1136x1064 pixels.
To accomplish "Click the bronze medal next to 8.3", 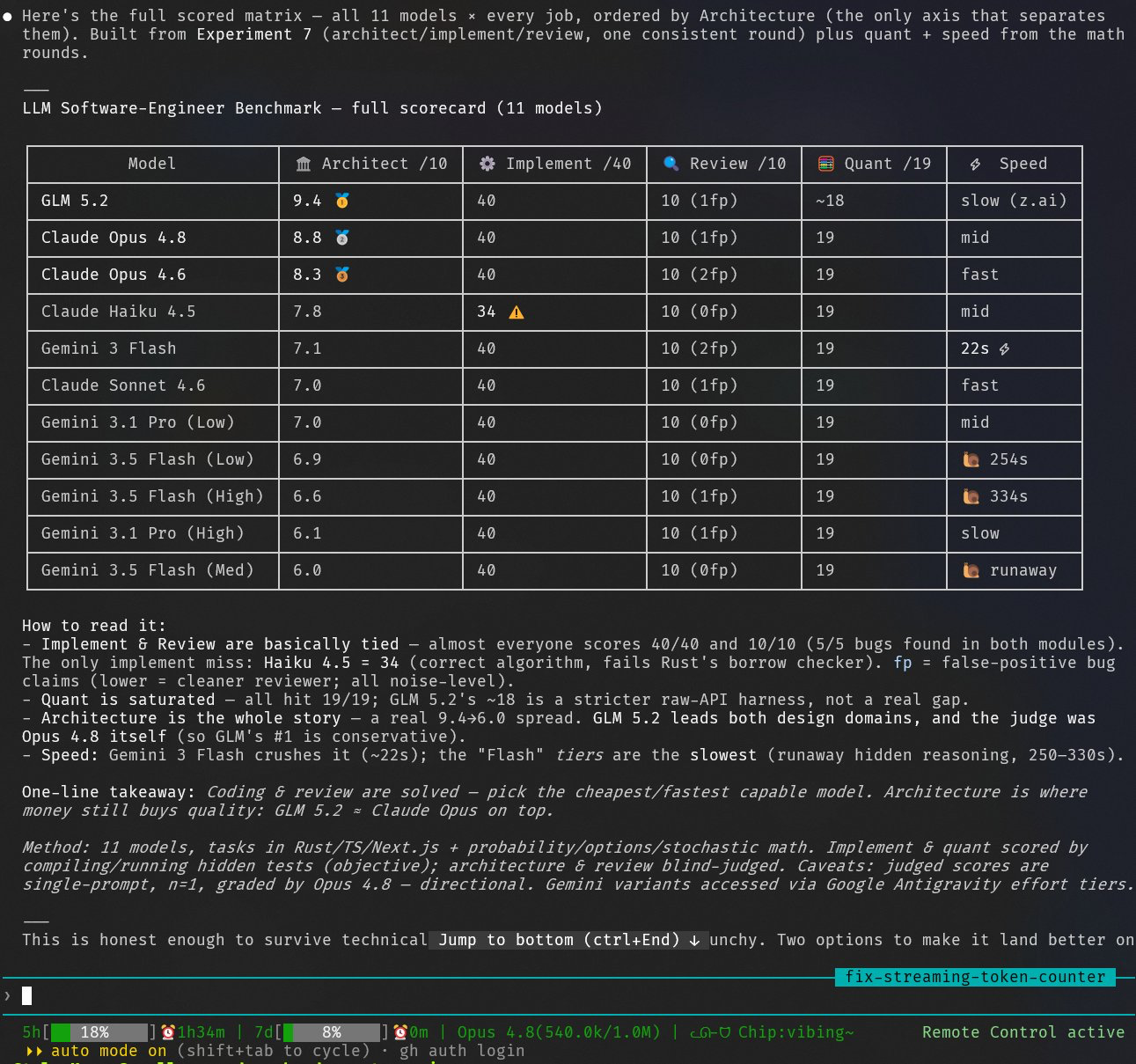I will (342, 275).
